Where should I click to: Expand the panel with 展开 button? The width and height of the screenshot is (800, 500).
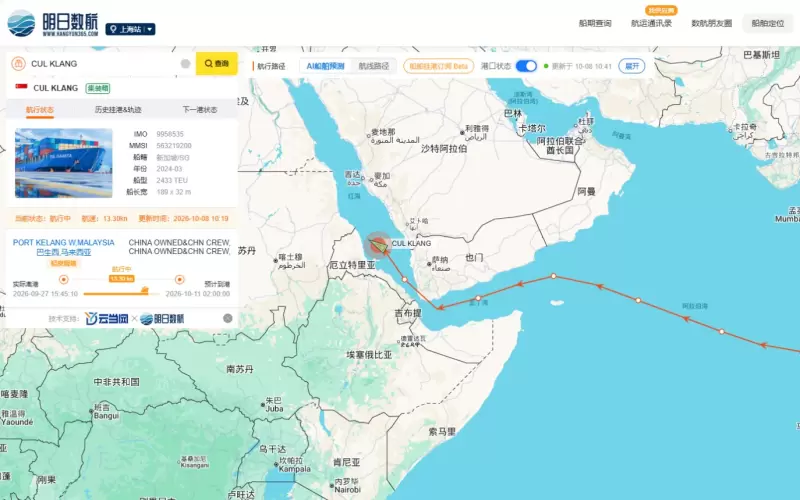(x=632, y=66)
